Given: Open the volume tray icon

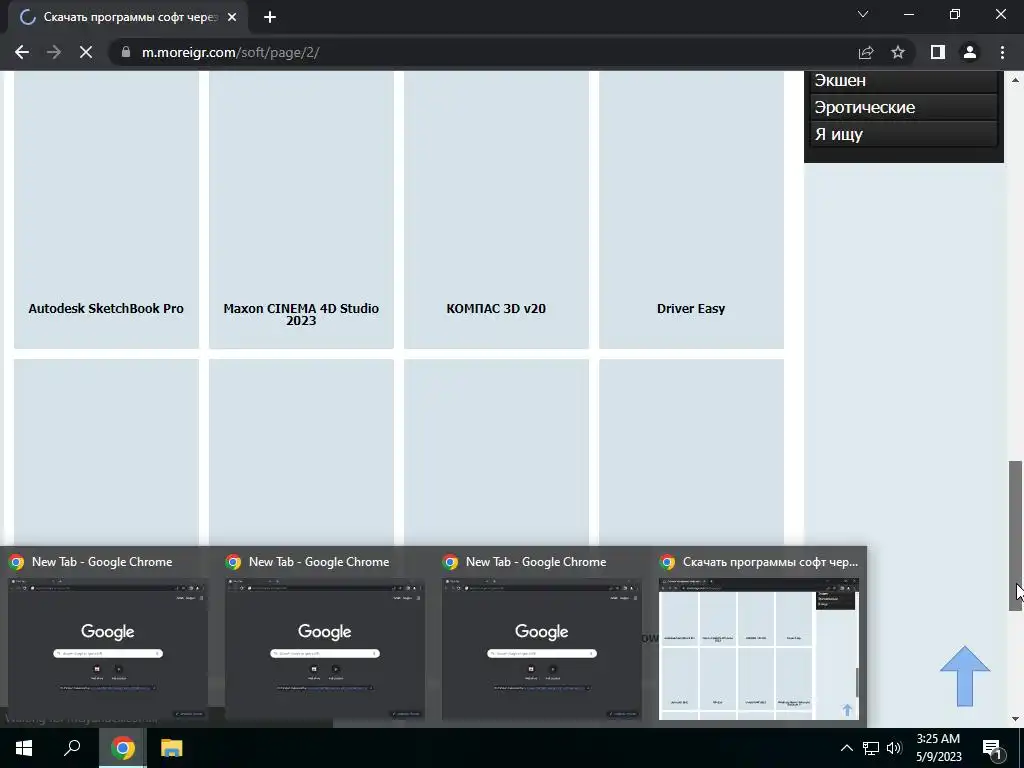Looking at the screenshot, I should [x=894, y=748].
